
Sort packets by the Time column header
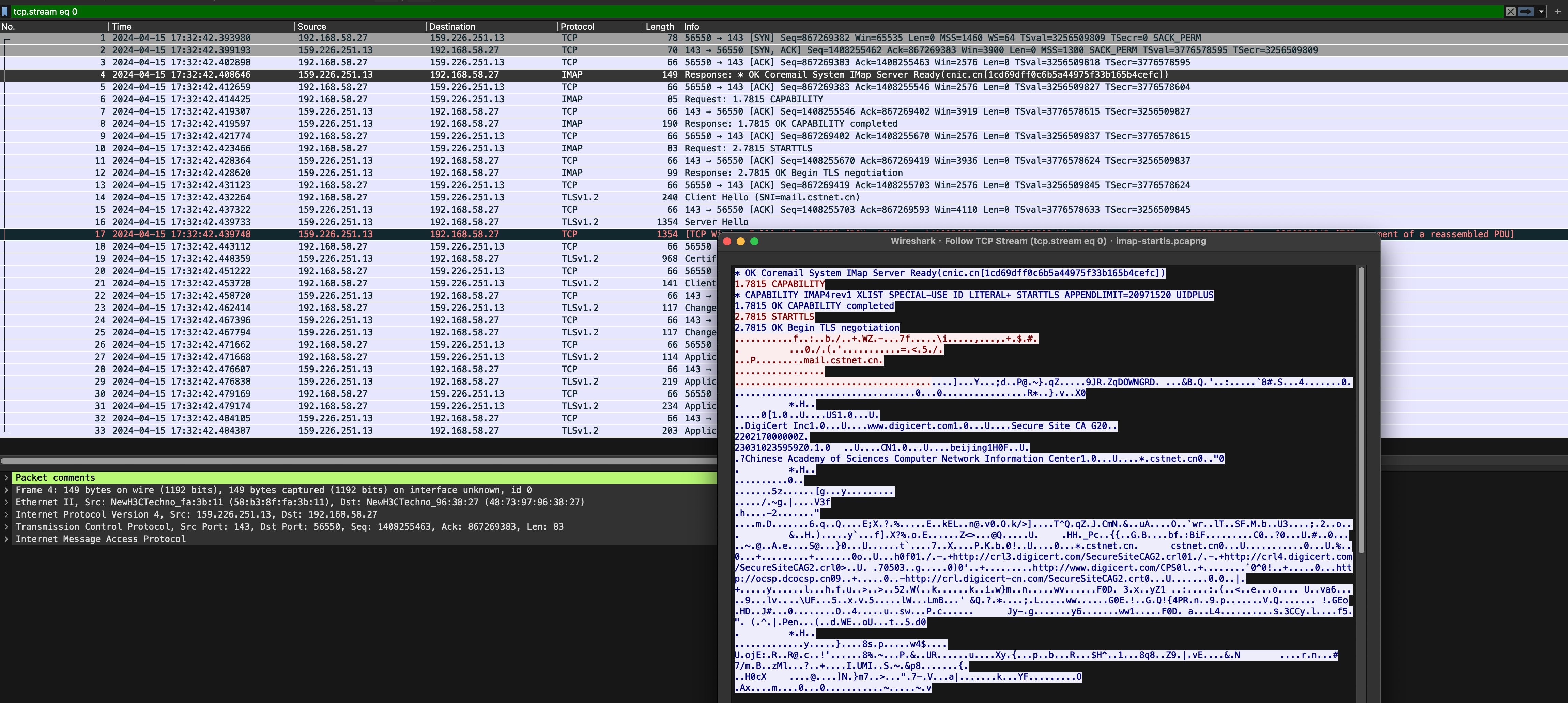[122, 26]
